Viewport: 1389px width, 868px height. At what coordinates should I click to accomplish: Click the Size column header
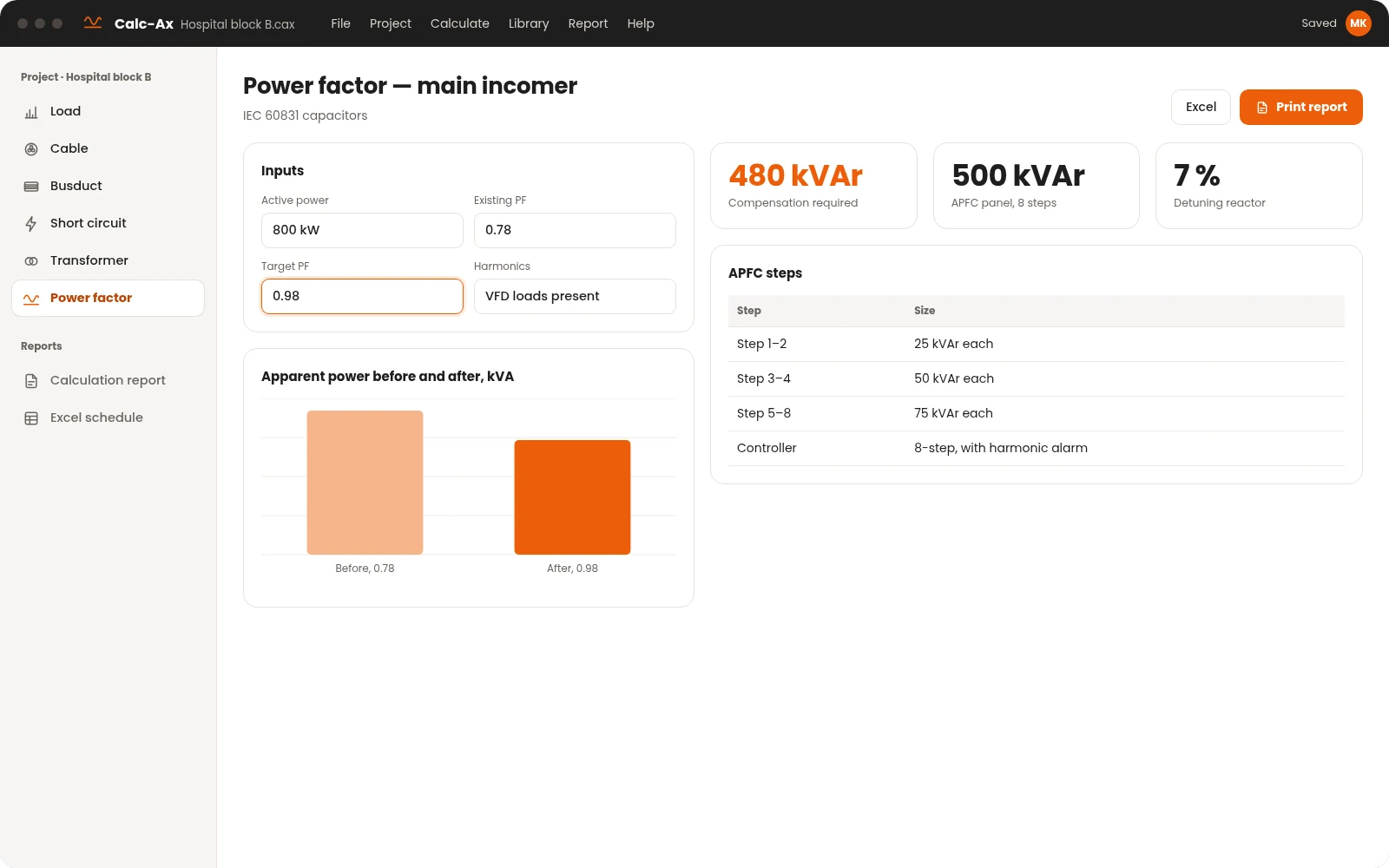pyautogui.click(x=925, y=311)
